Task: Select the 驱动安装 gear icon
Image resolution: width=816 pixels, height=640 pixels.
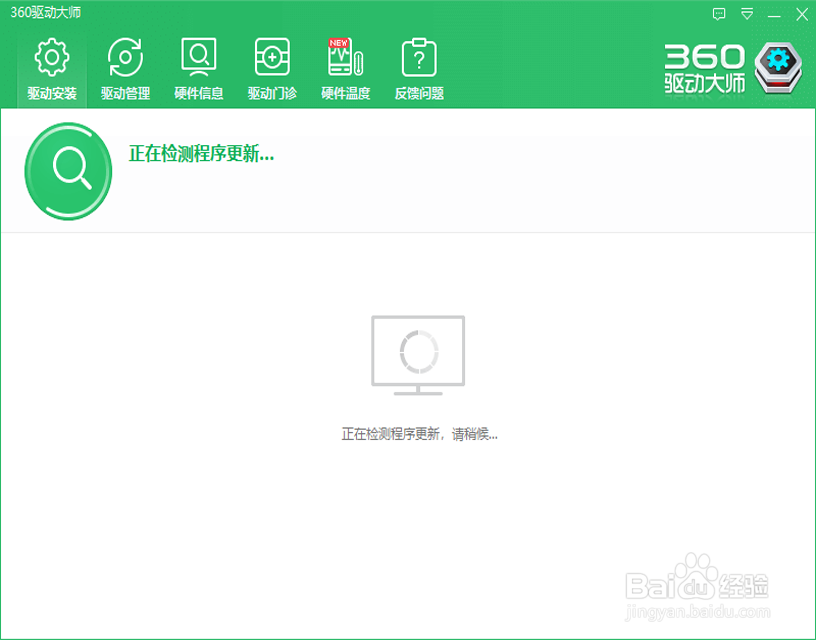Action: (x=50, y=58)
